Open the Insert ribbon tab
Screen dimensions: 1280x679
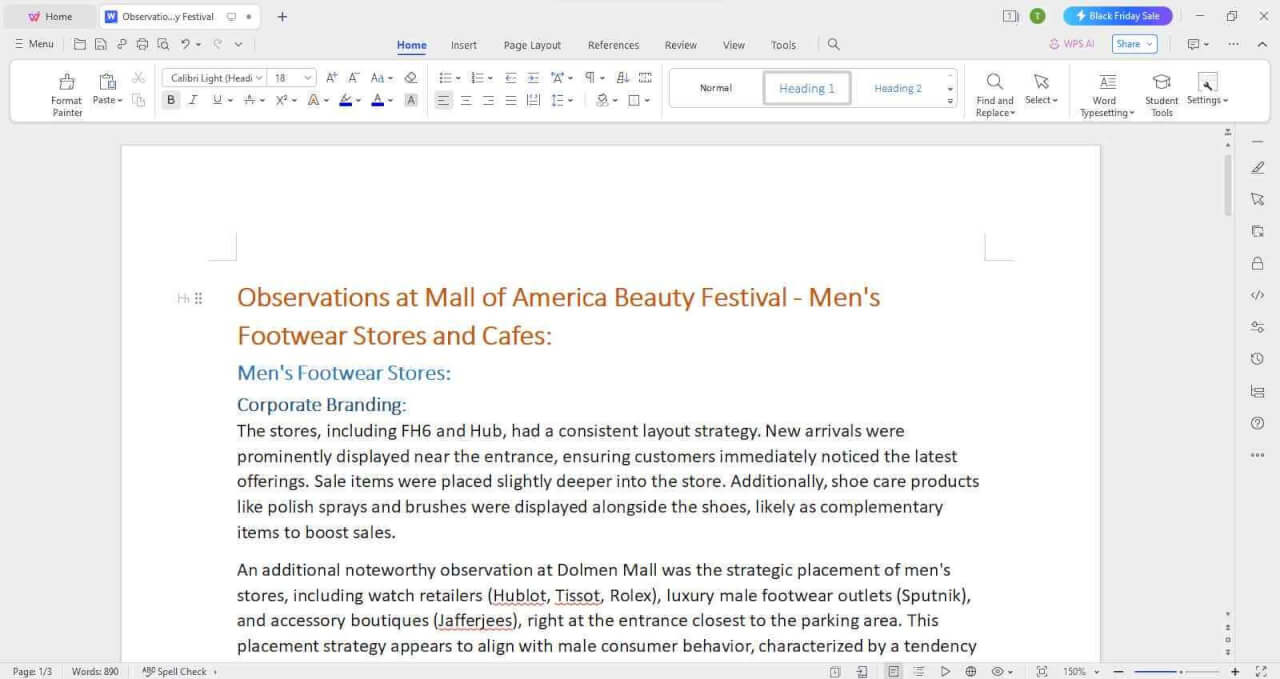pos(463,45)
